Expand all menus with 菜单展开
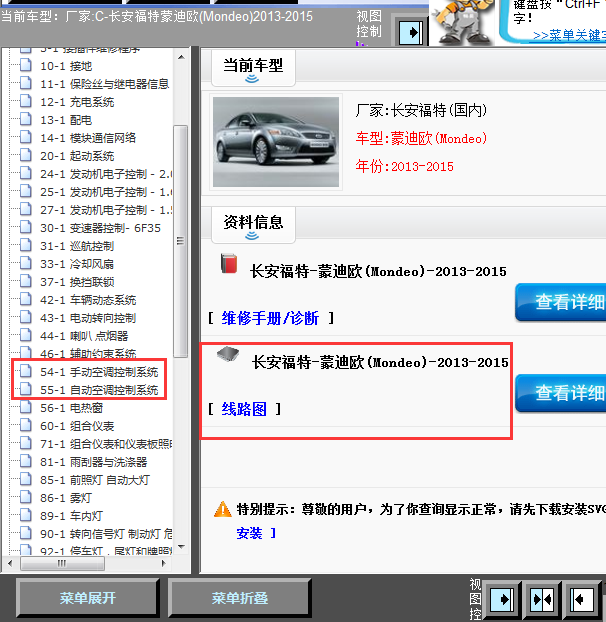 88,598
